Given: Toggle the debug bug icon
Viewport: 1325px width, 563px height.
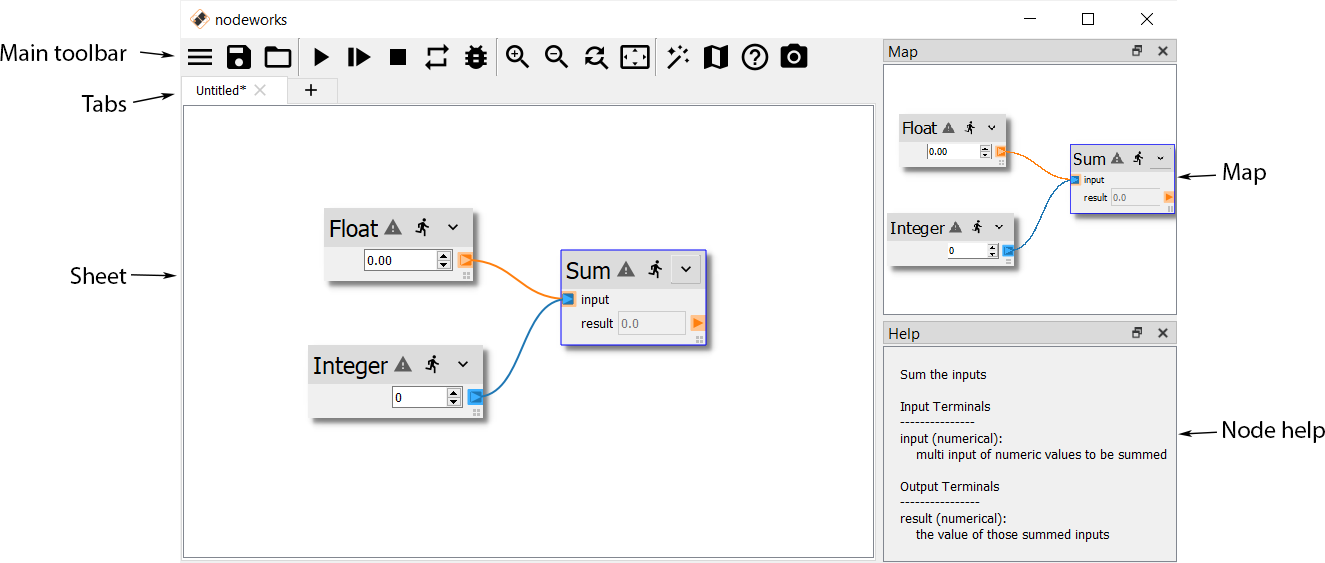Looking at the screenshot, I should [x=476, y=57].
